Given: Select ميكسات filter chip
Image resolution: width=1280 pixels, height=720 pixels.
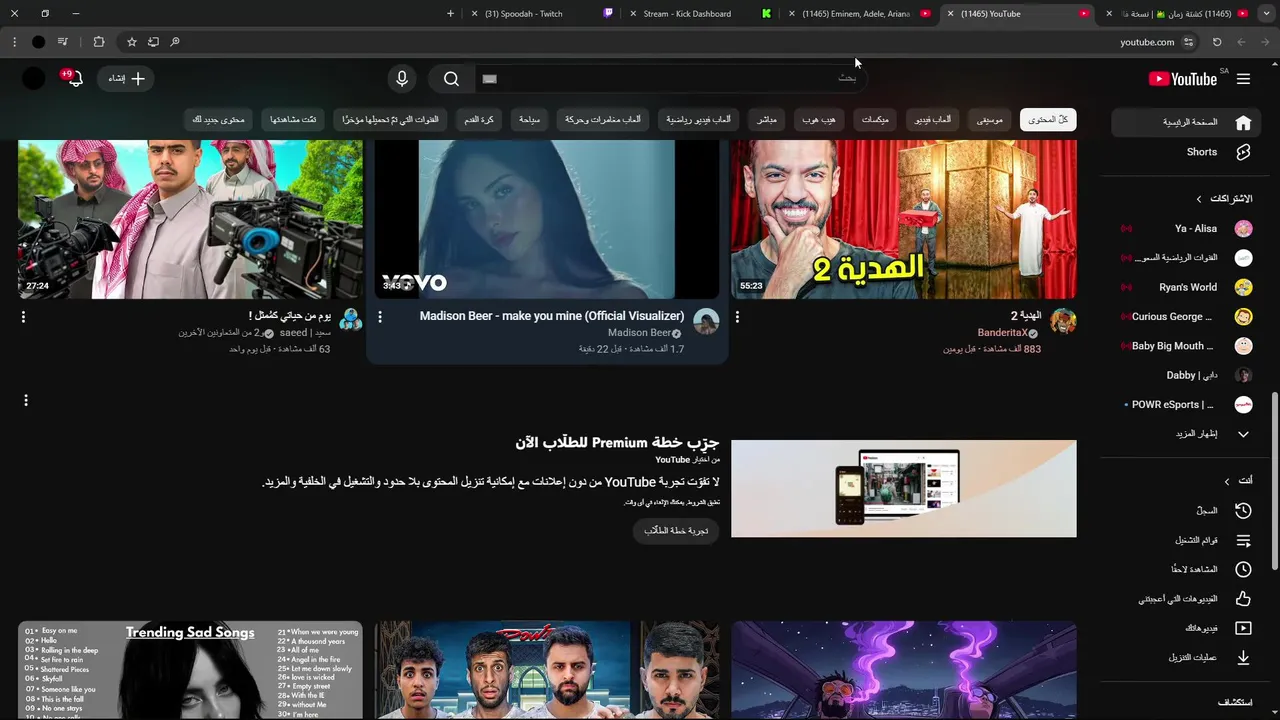Looking at the screenshot, I should (x=875, y=120).
